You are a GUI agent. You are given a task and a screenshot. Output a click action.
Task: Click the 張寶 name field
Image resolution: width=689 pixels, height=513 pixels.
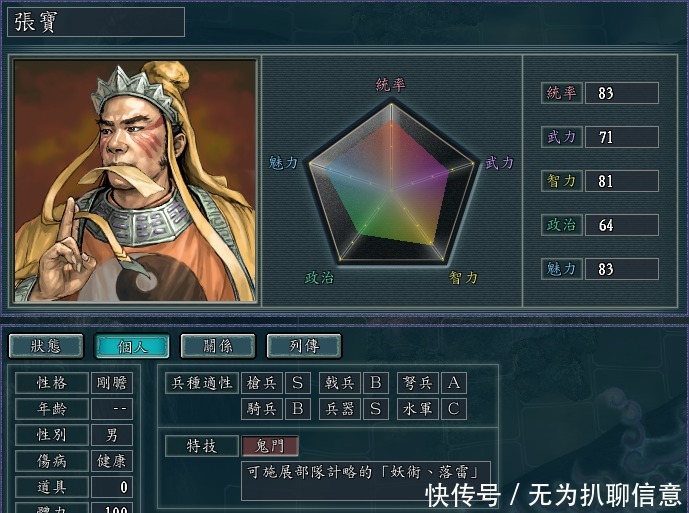[96, 22]
